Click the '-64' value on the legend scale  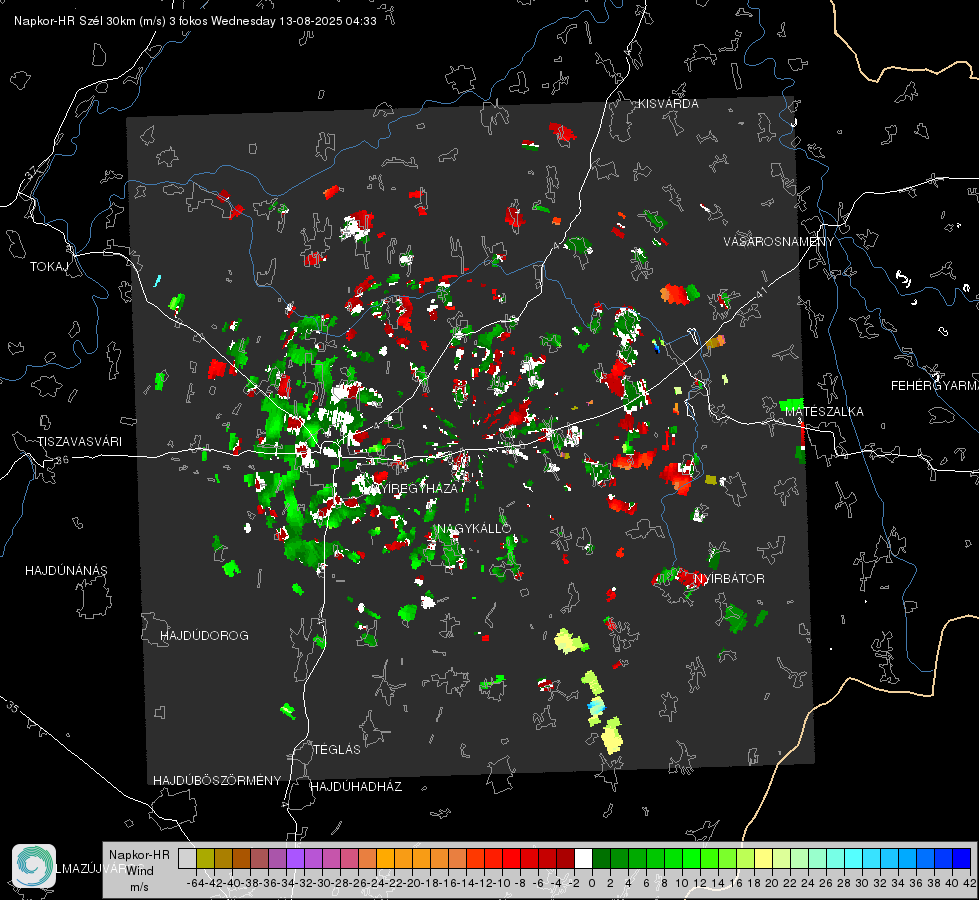195,883
